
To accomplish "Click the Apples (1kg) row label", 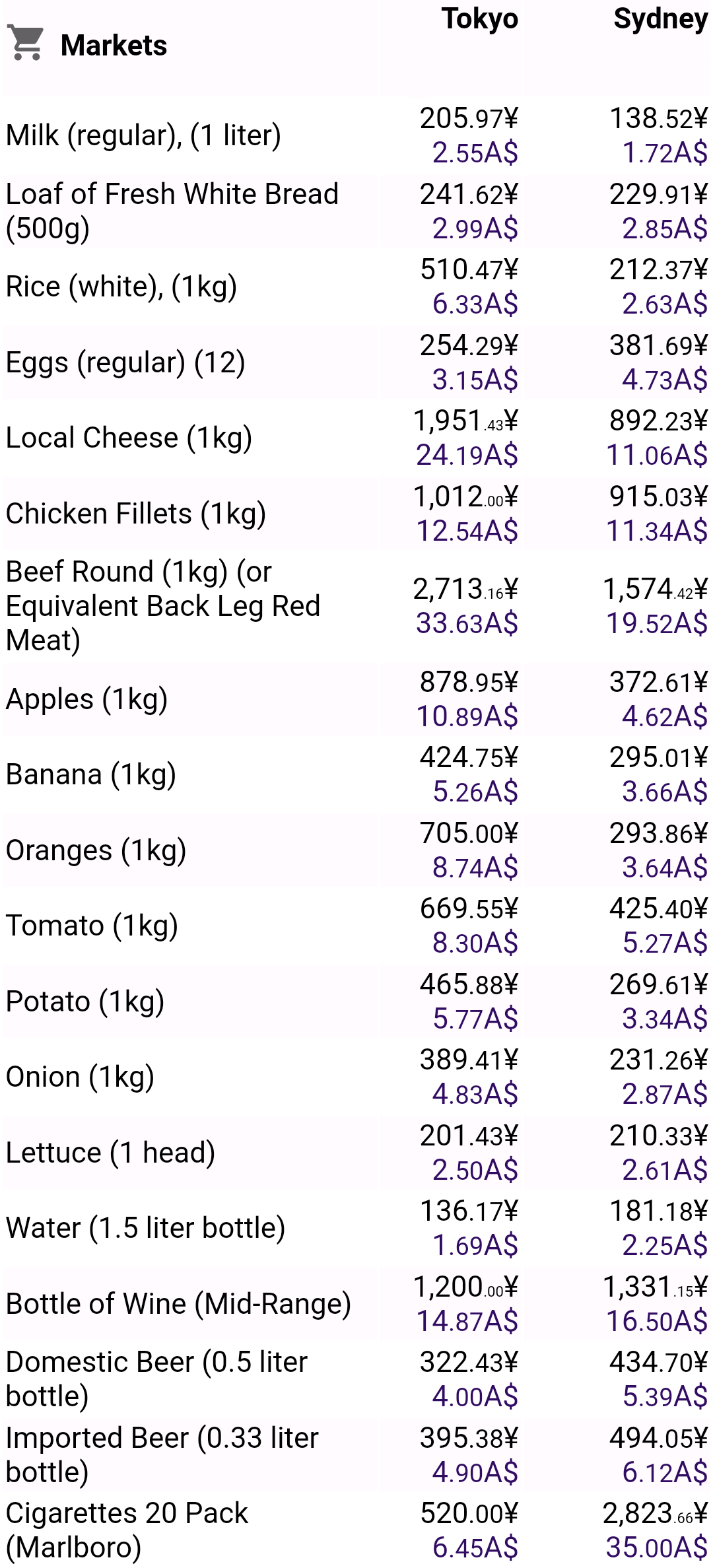I will (x=87, y=699).
